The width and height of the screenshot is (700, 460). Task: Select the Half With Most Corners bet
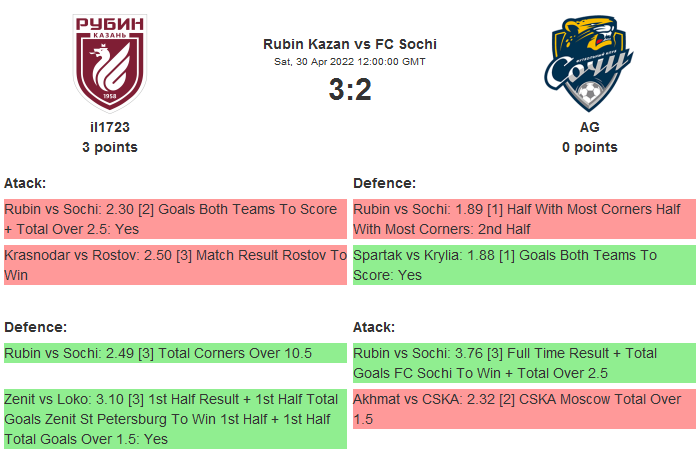click(x=524, y=219)
